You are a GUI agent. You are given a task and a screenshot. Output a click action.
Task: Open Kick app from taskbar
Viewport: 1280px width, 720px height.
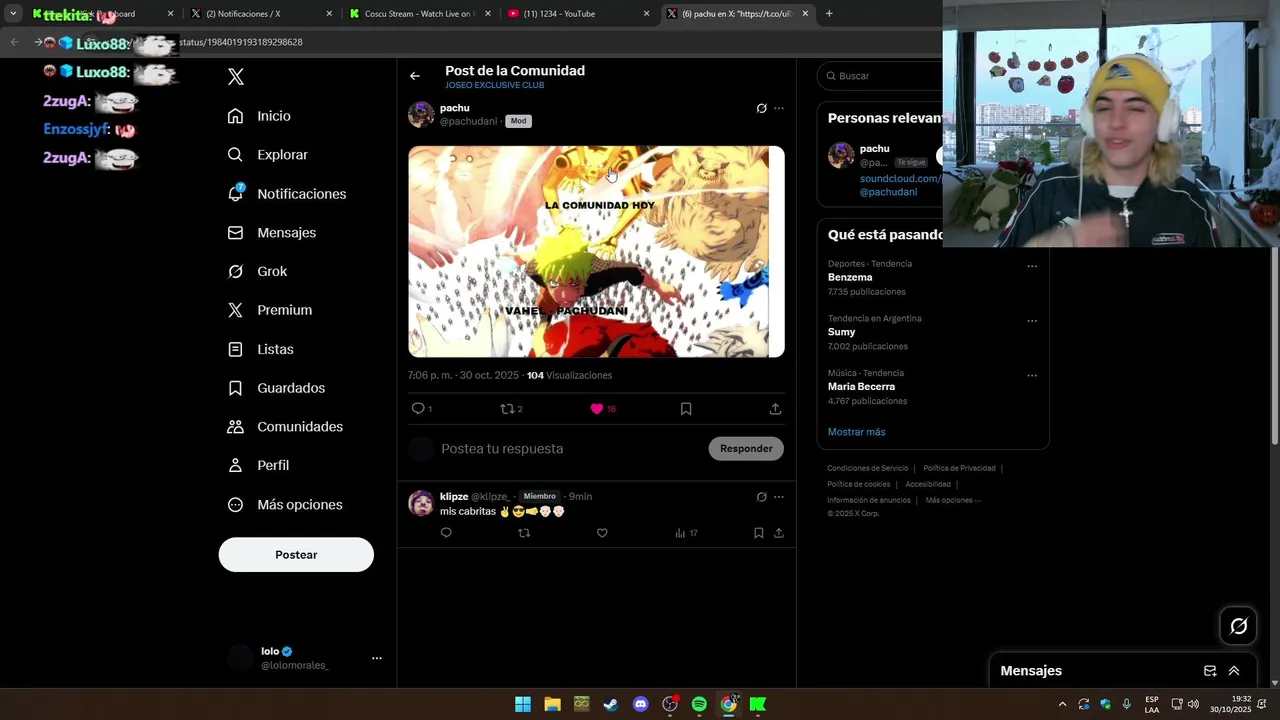(758, 704)
